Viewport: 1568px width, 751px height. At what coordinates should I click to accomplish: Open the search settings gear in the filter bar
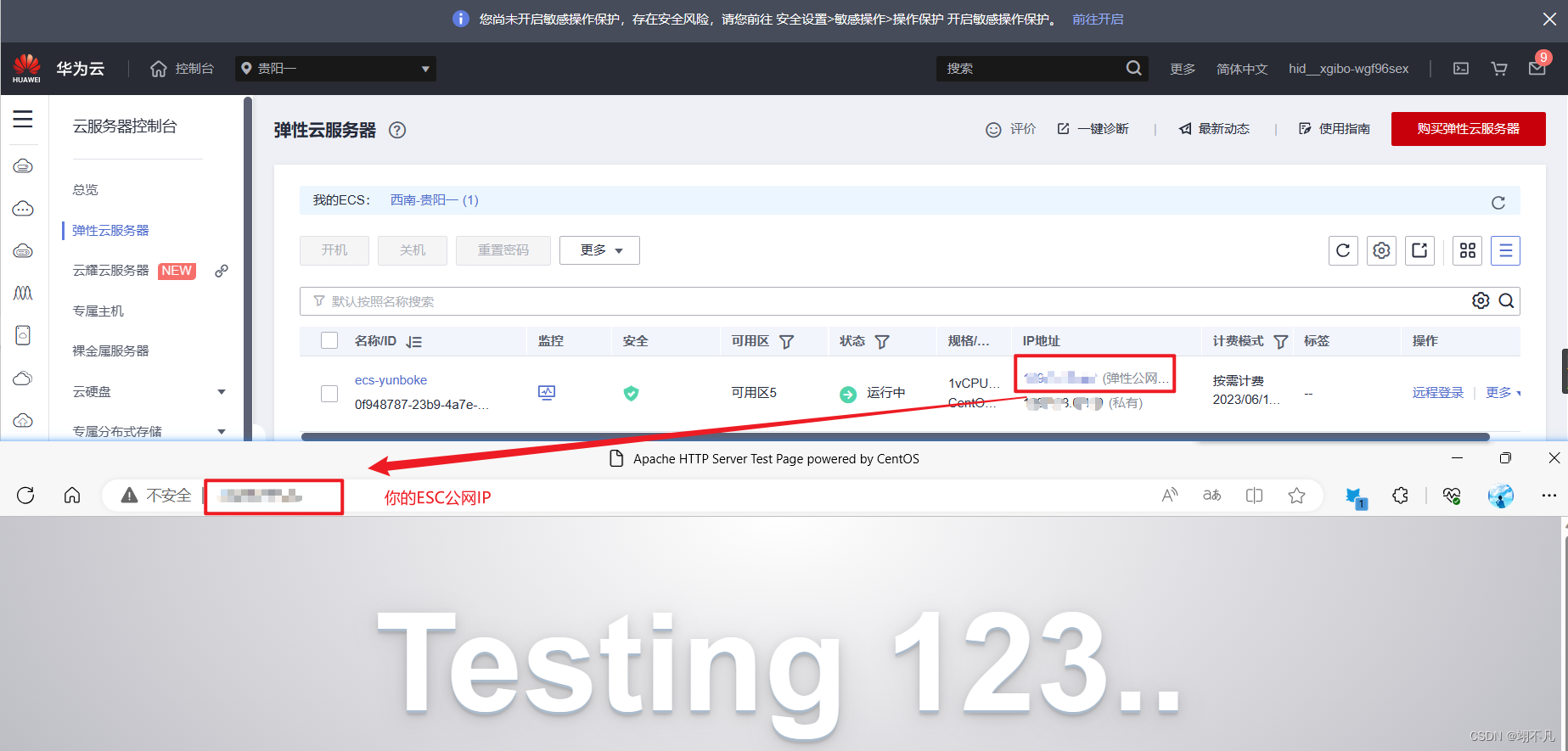pyautogui.click(x=1481, y=300)
